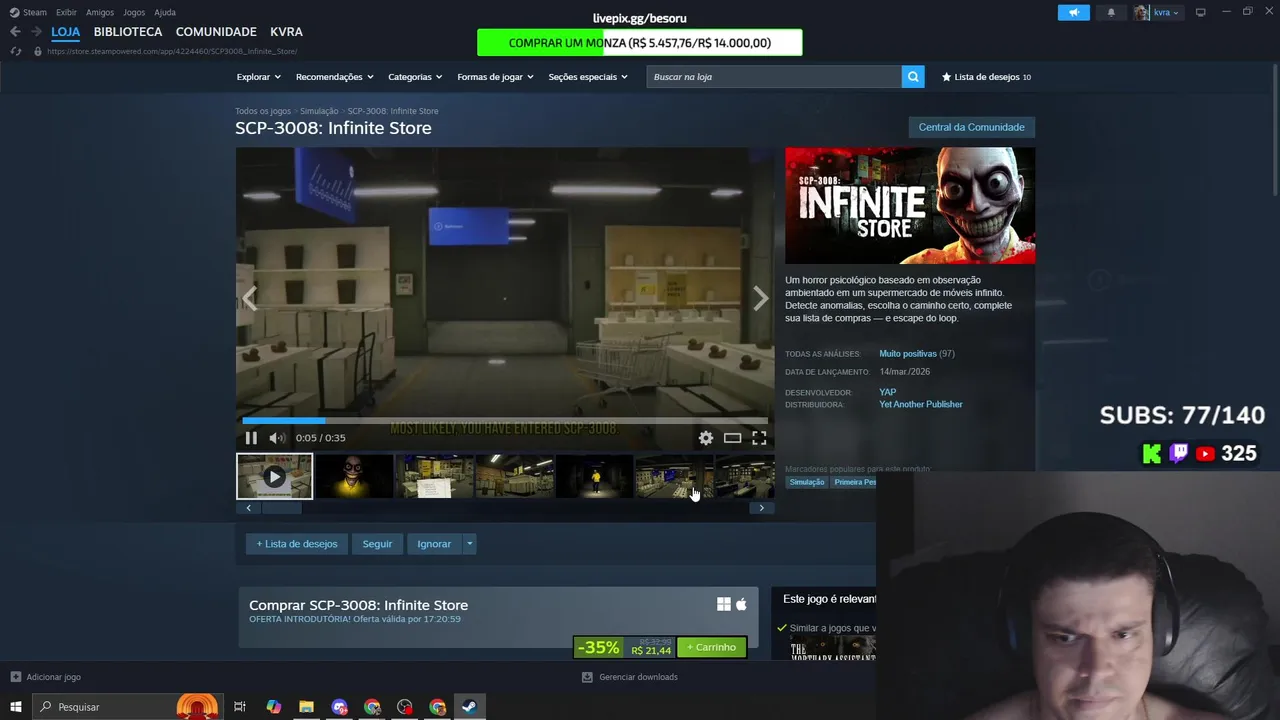Expand Formas de jogar menu
This screenshot has width=1280, height=720.
click(495, 77)
